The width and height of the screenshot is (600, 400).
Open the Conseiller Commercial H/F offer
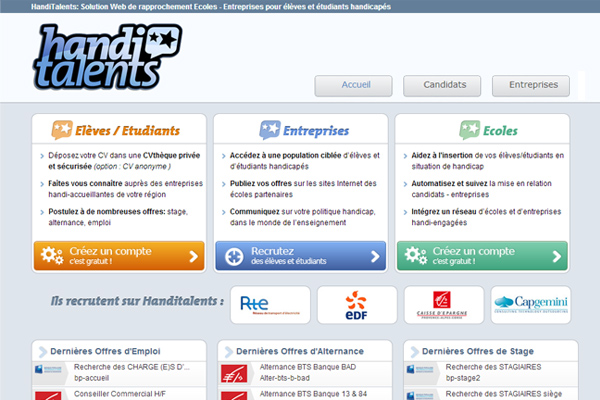(119, 394)
